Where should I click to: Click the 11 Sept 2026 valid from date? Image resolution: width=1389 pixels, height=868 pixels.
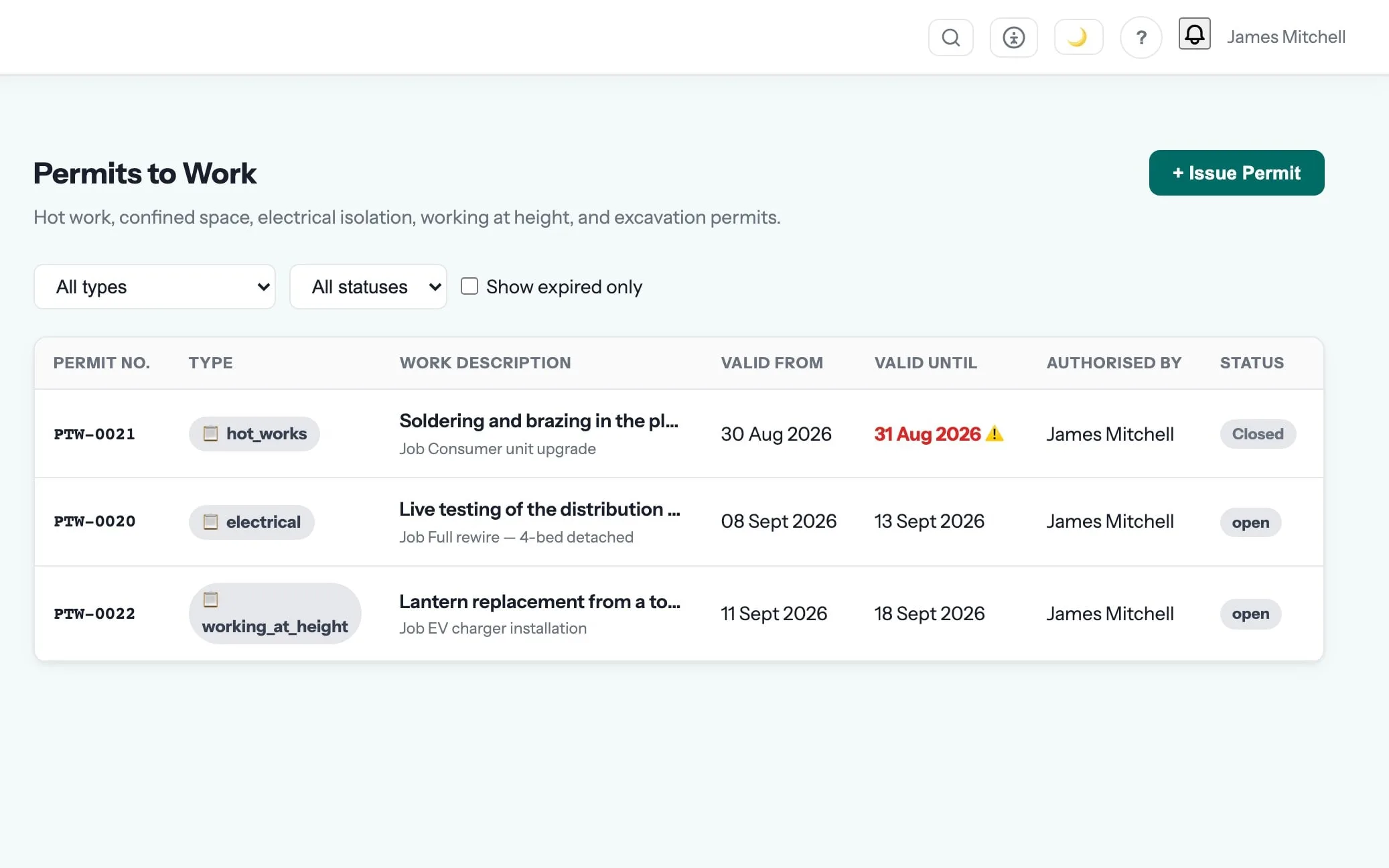[x=774, y=613]
